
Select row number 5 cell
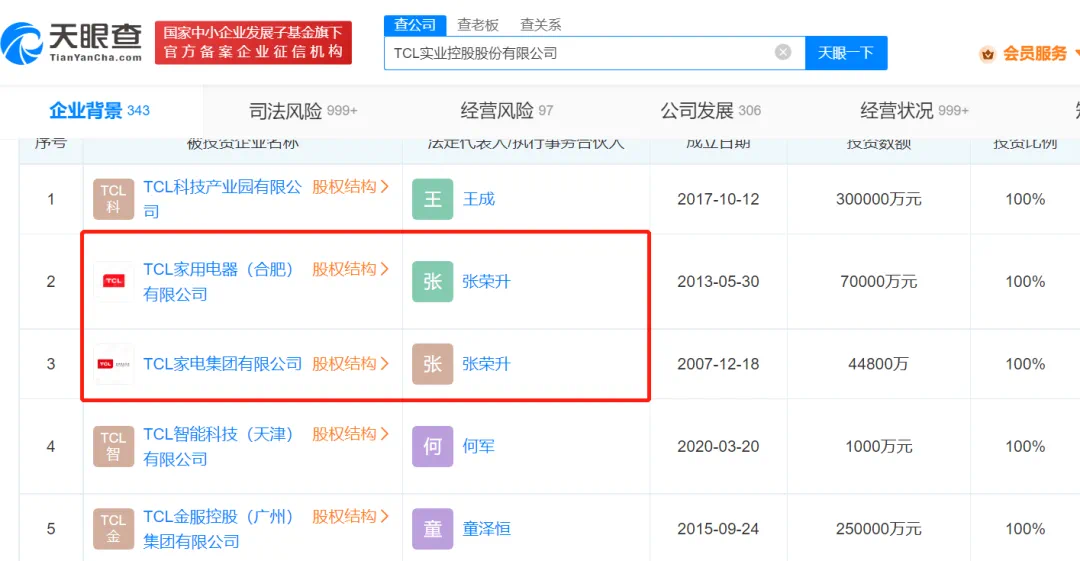(x=51, y=529)
